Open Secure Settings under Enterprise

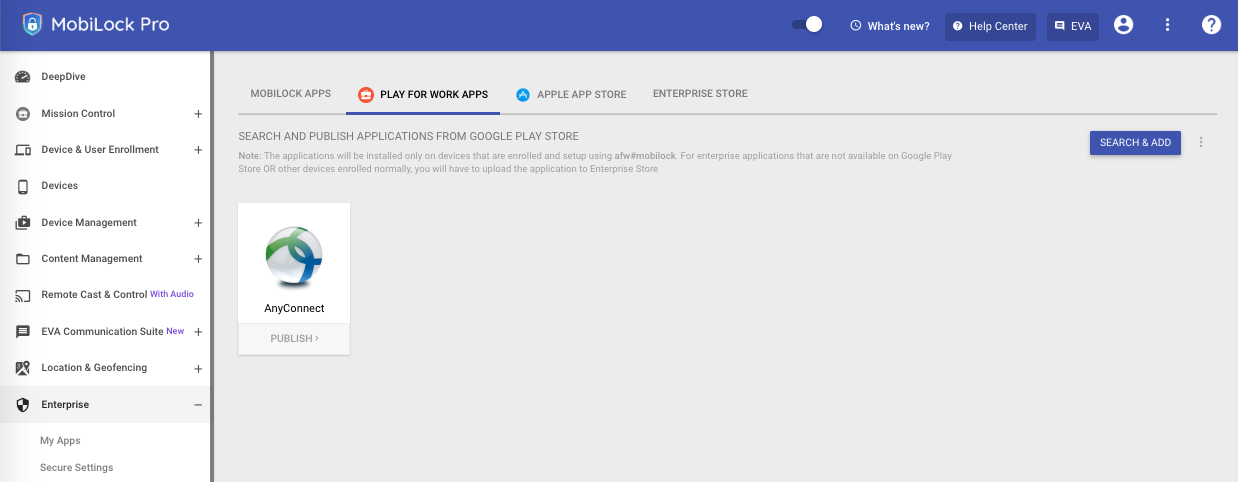(76, 468)
